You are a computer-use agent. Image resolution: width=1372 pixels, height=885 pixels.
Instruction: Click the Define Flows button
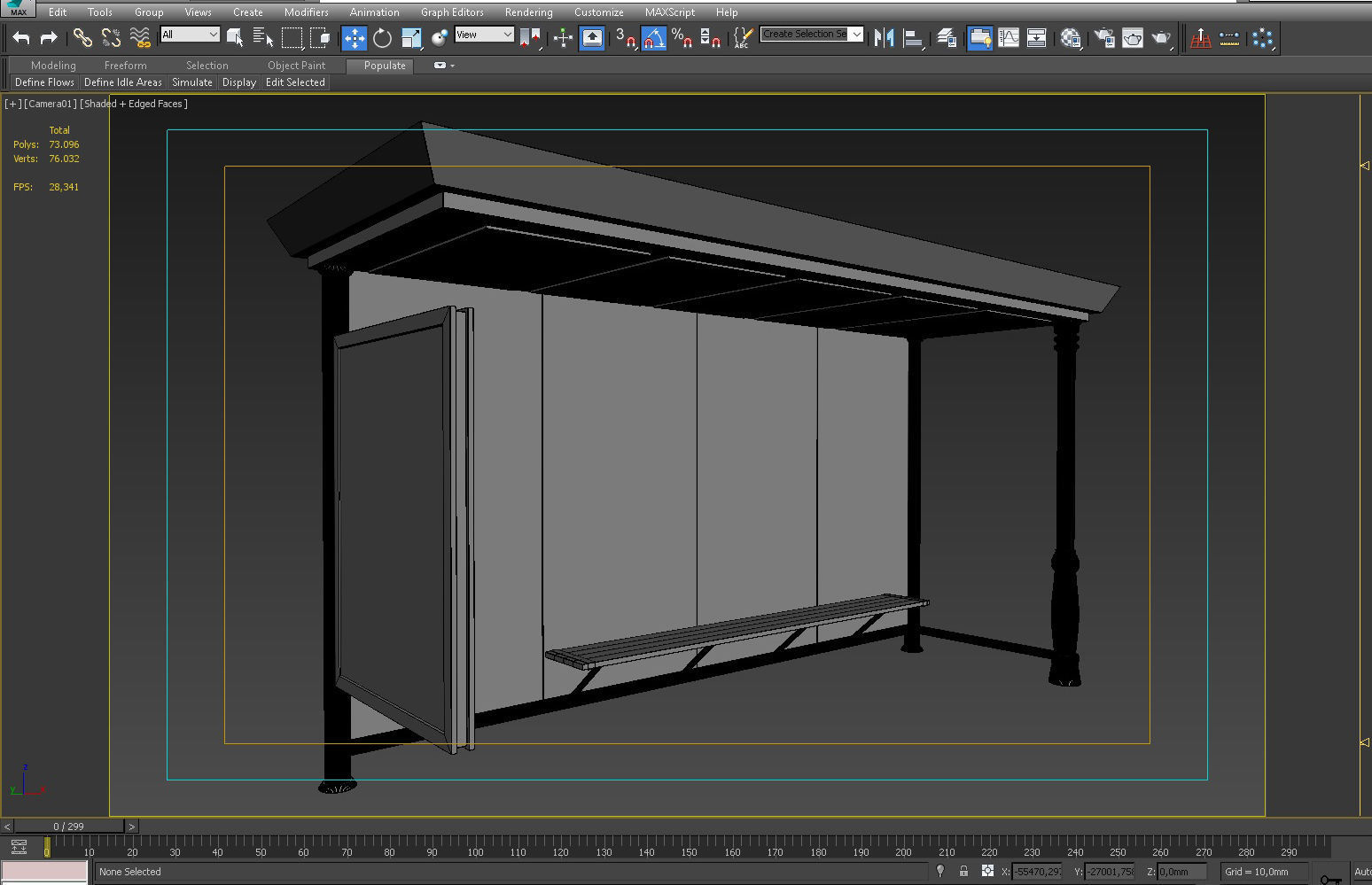coord(44,82)
